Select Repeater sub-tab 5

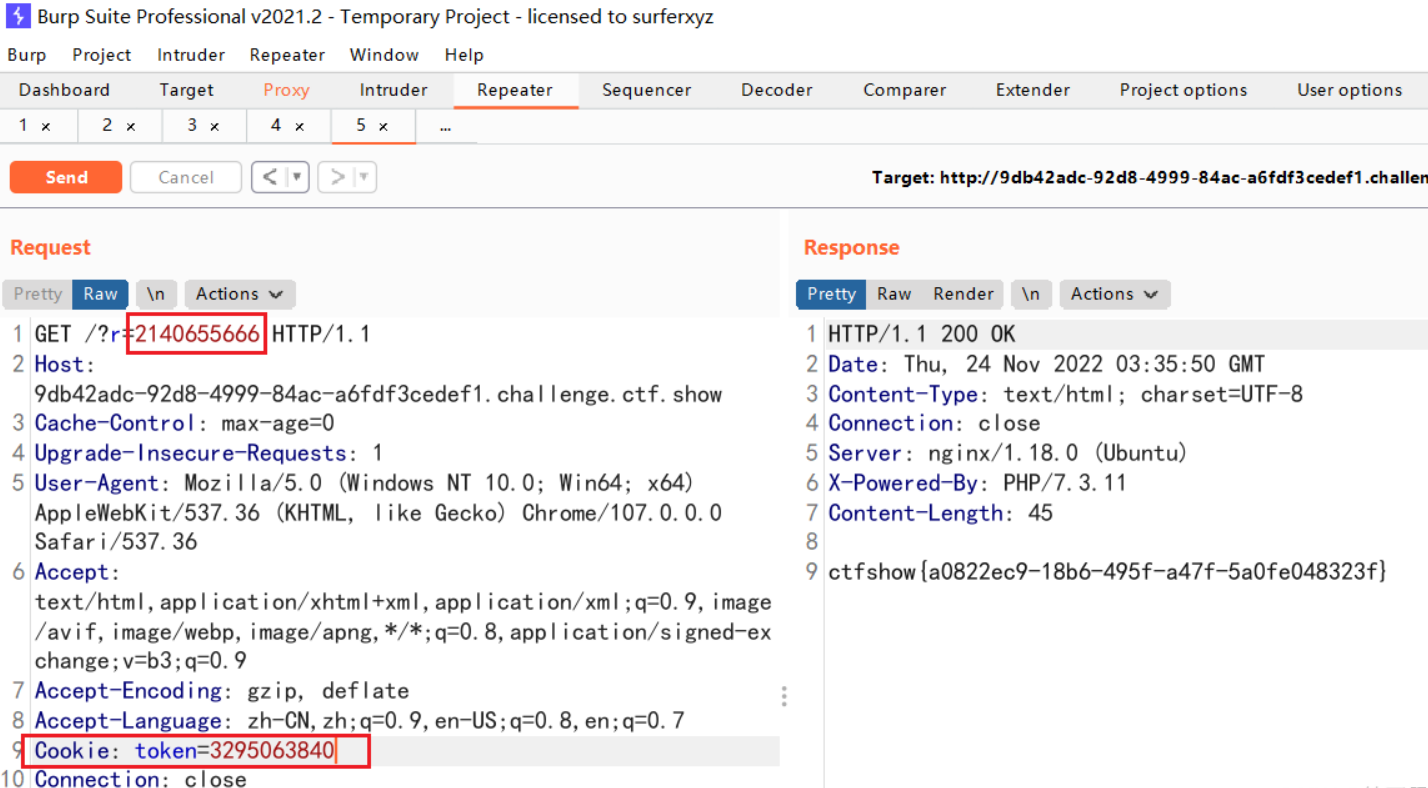361,126
